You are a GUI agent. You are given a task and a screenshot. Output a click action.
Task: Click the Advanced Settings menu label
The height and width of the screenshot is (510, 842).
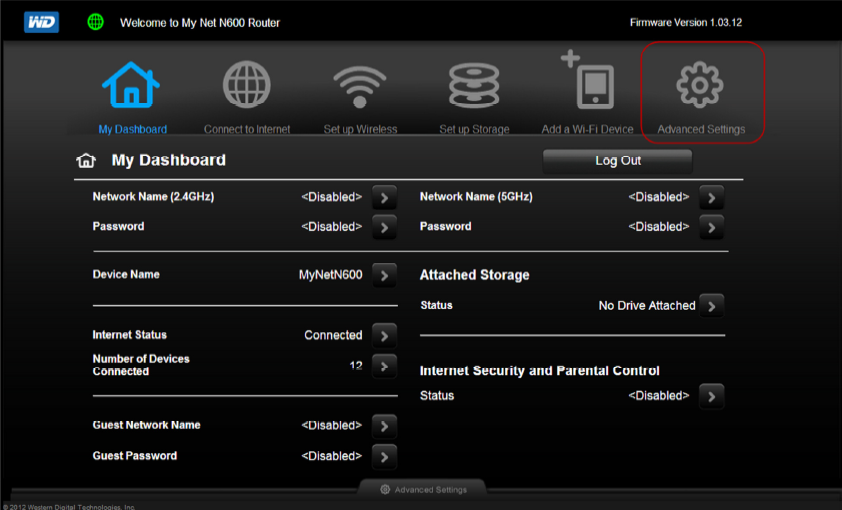click(x=701, y=129)
